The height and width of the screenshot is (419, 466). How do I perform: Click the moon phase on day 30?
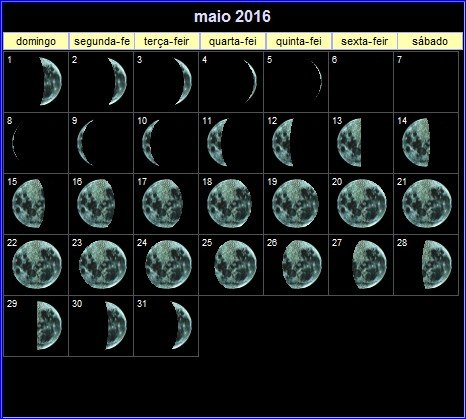[x=116, y=325]
